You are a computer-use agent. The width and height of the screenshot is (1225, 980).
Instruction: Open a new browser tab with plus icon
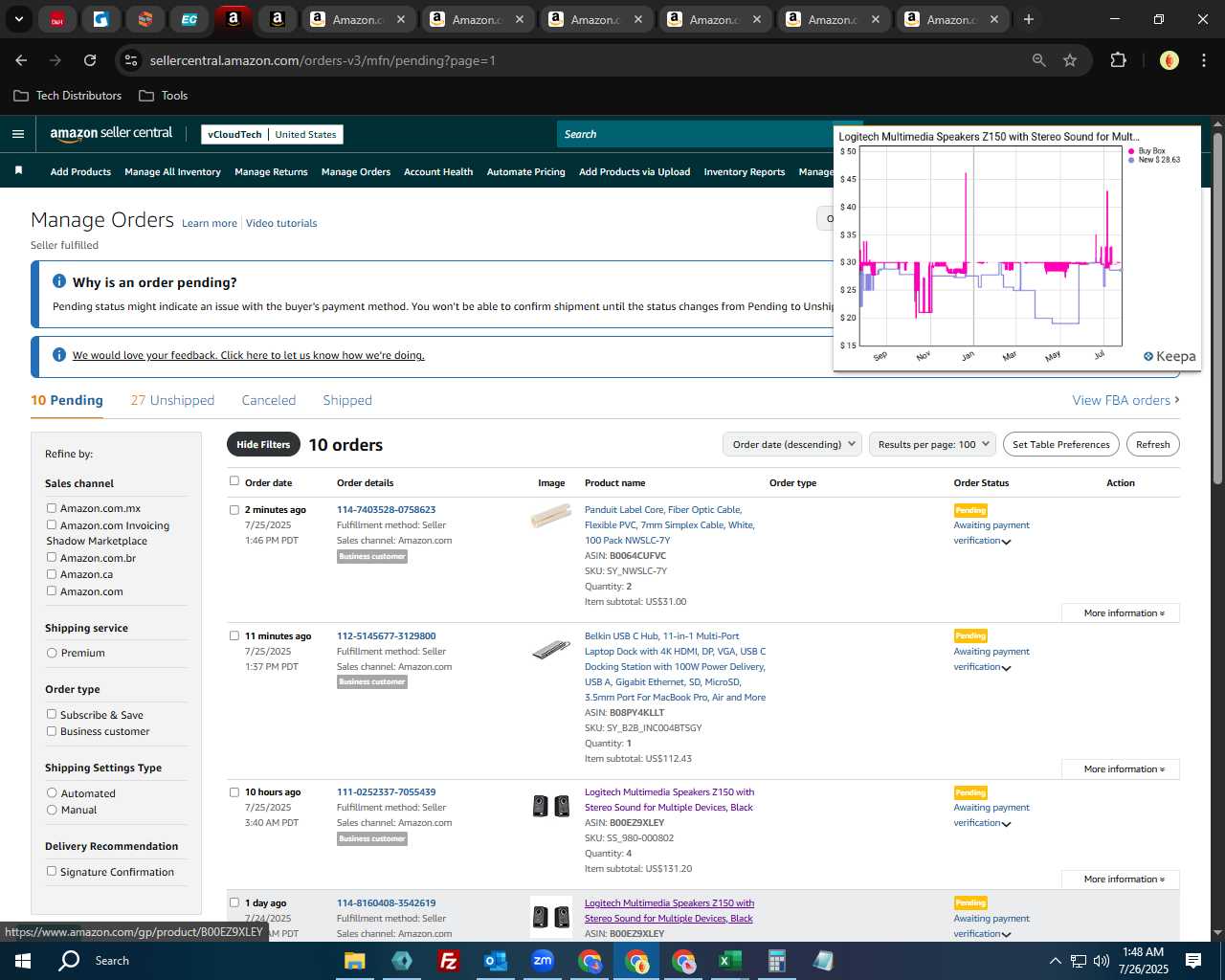click(x=1029, y=19)
